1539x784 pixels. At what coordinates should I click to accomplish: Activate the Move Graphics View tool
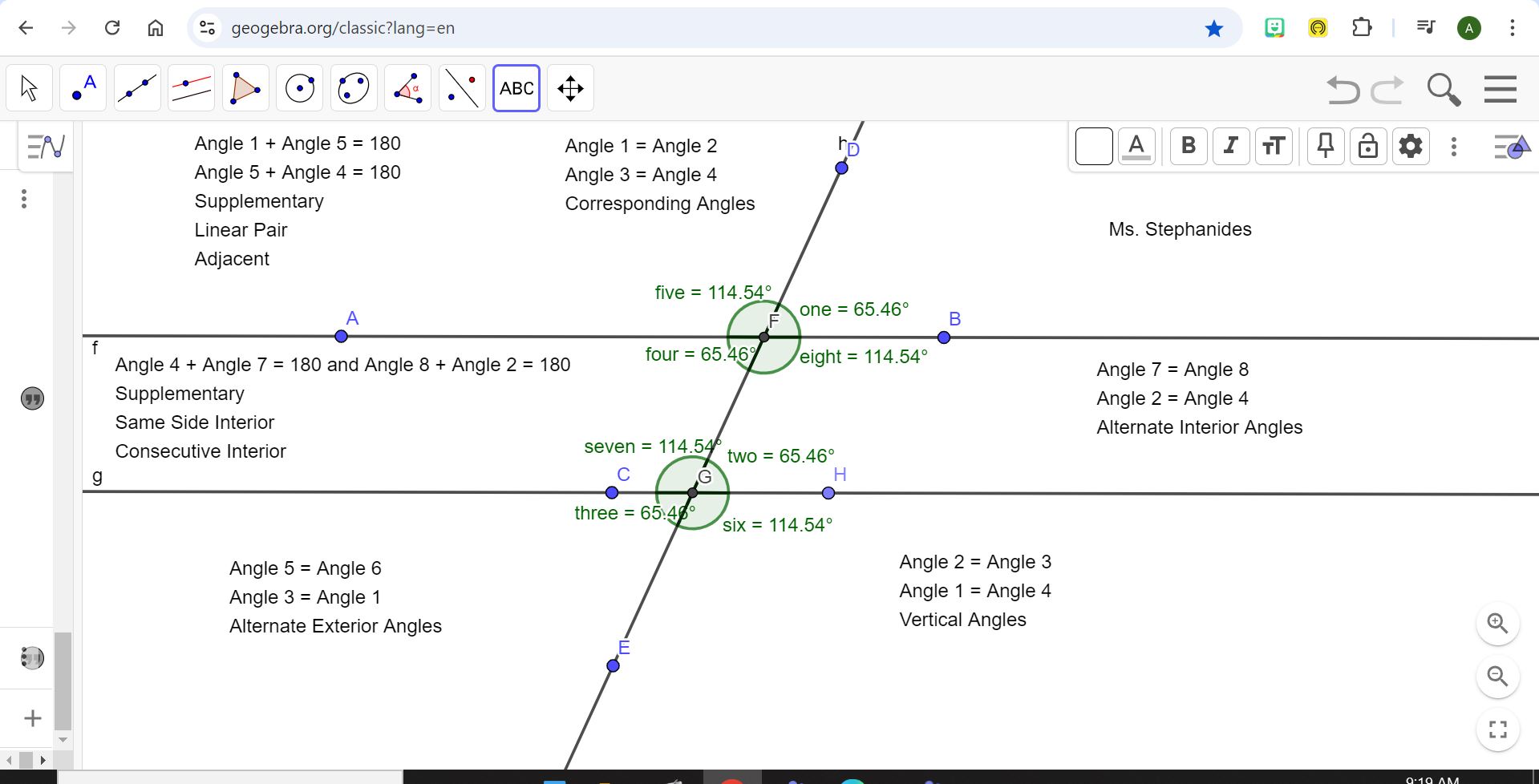tap(570, 88)
